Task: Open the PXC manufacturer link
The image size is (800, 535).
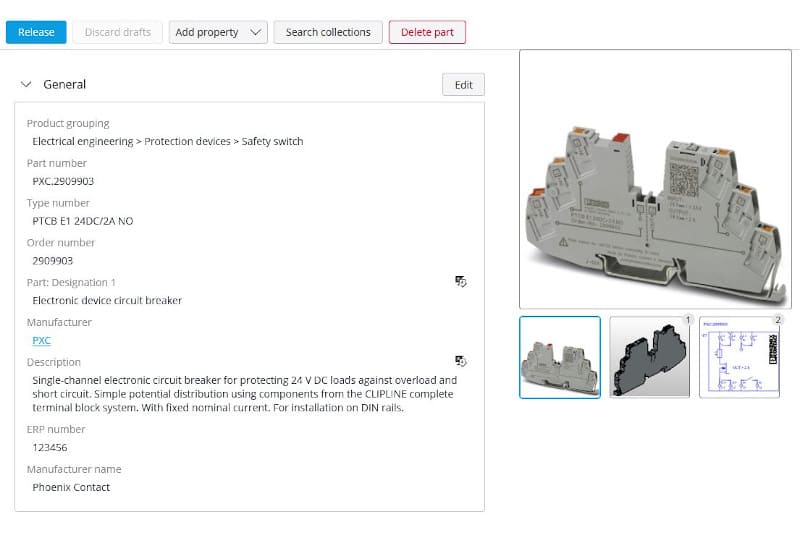Action: [x=42, y=340]
